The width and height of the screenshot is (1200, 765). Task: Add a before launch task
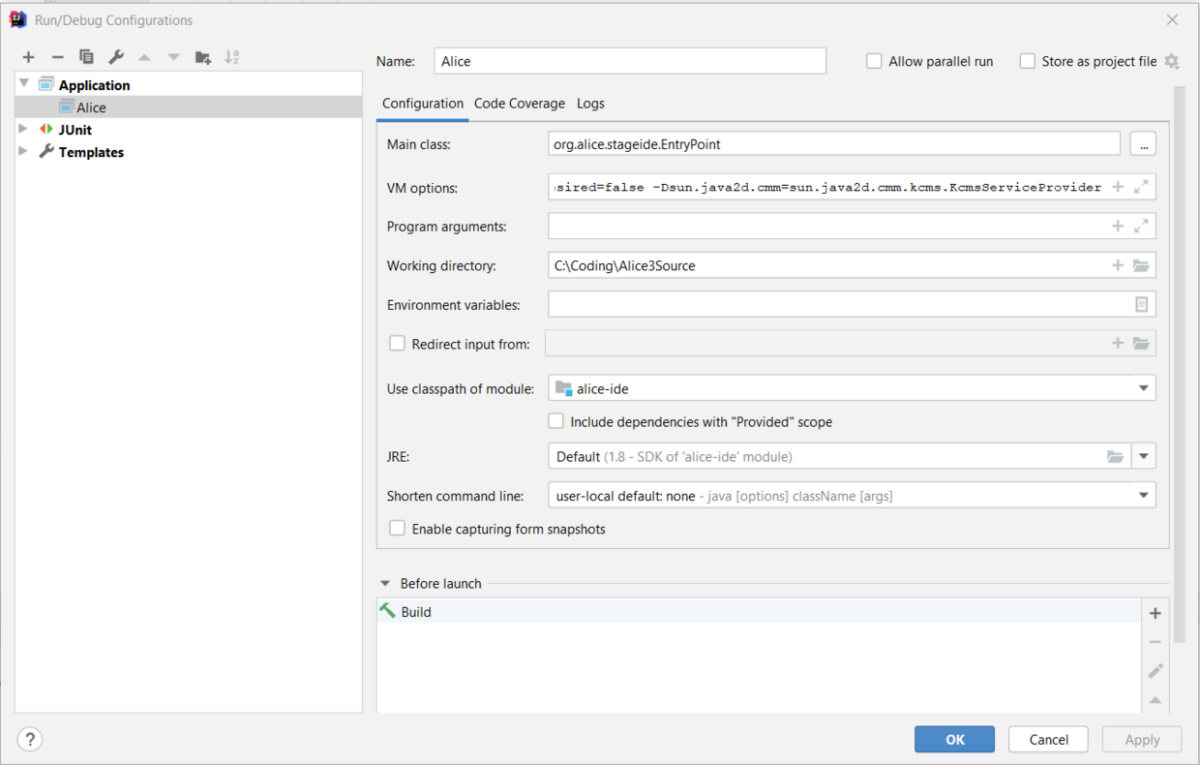tap(1155, 613)
